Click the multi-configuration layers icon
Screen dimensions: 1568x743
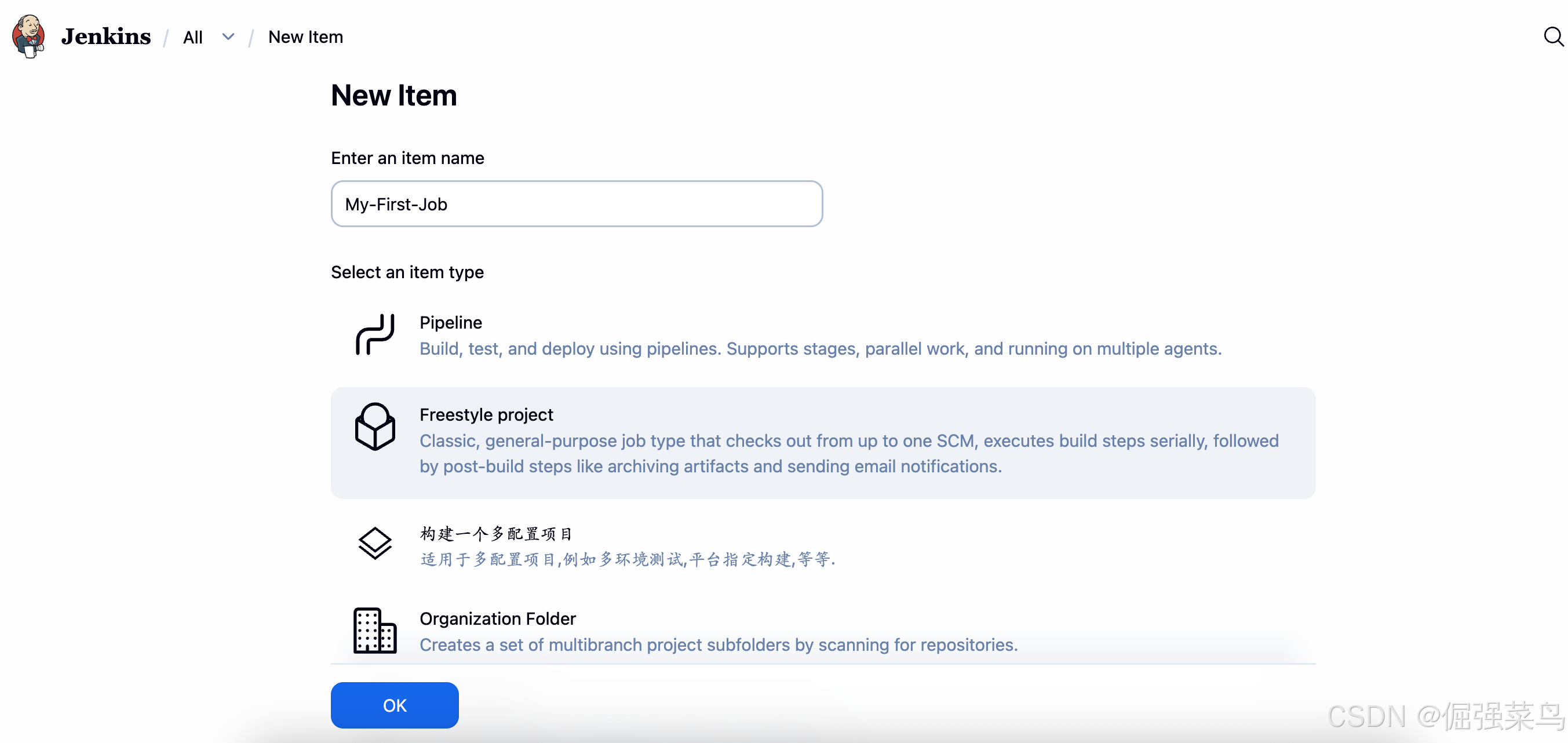(375, 542)
